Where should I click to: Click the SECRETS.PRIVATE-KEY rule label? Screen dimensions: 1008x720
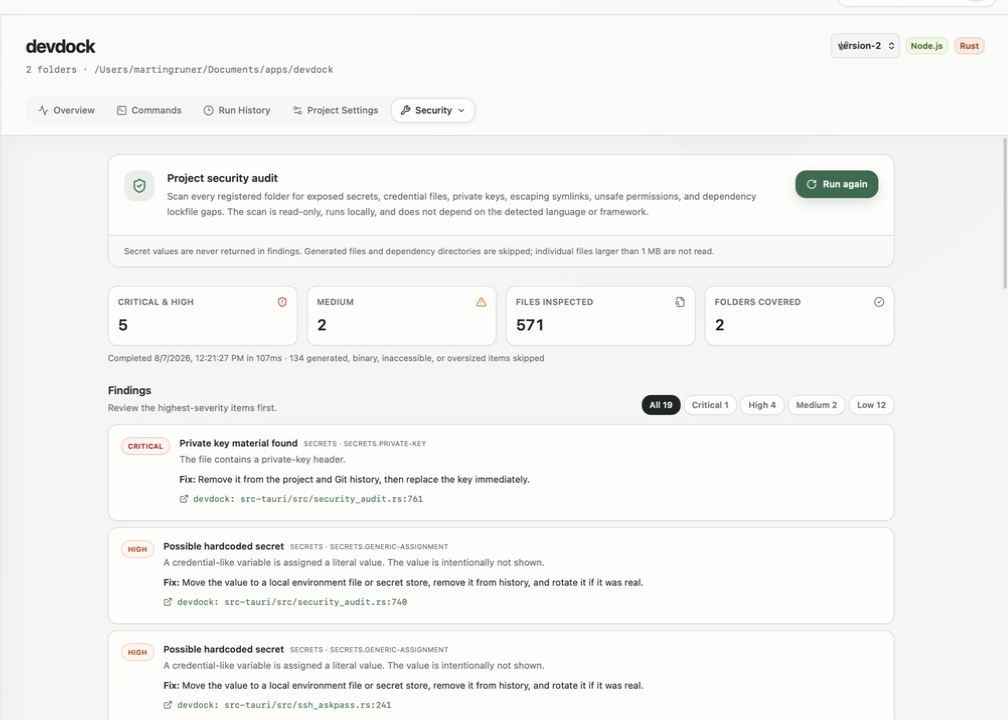[x=384, y=444]
